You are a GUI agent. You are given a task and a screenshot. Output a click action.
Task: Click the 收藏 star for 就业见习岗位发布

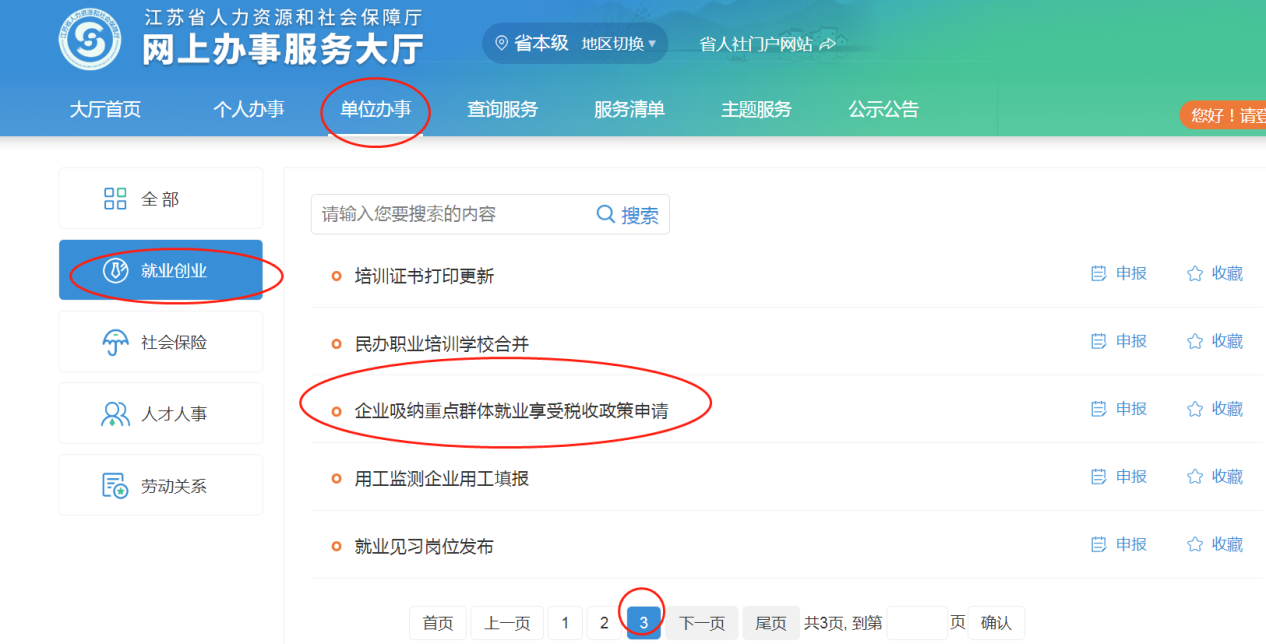[1195, 545]
